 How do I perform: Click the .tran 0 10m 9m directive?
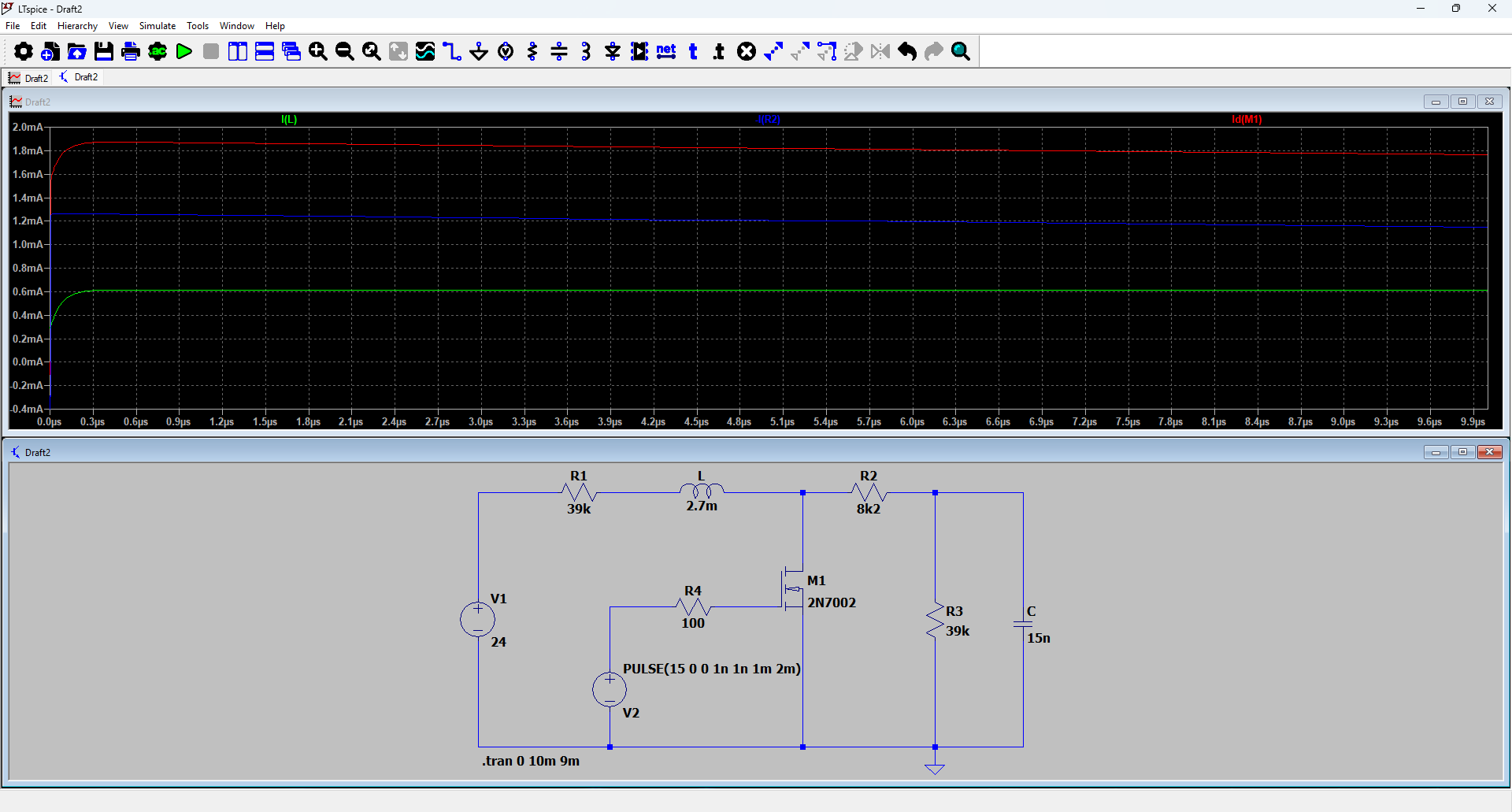coord(531,761)
